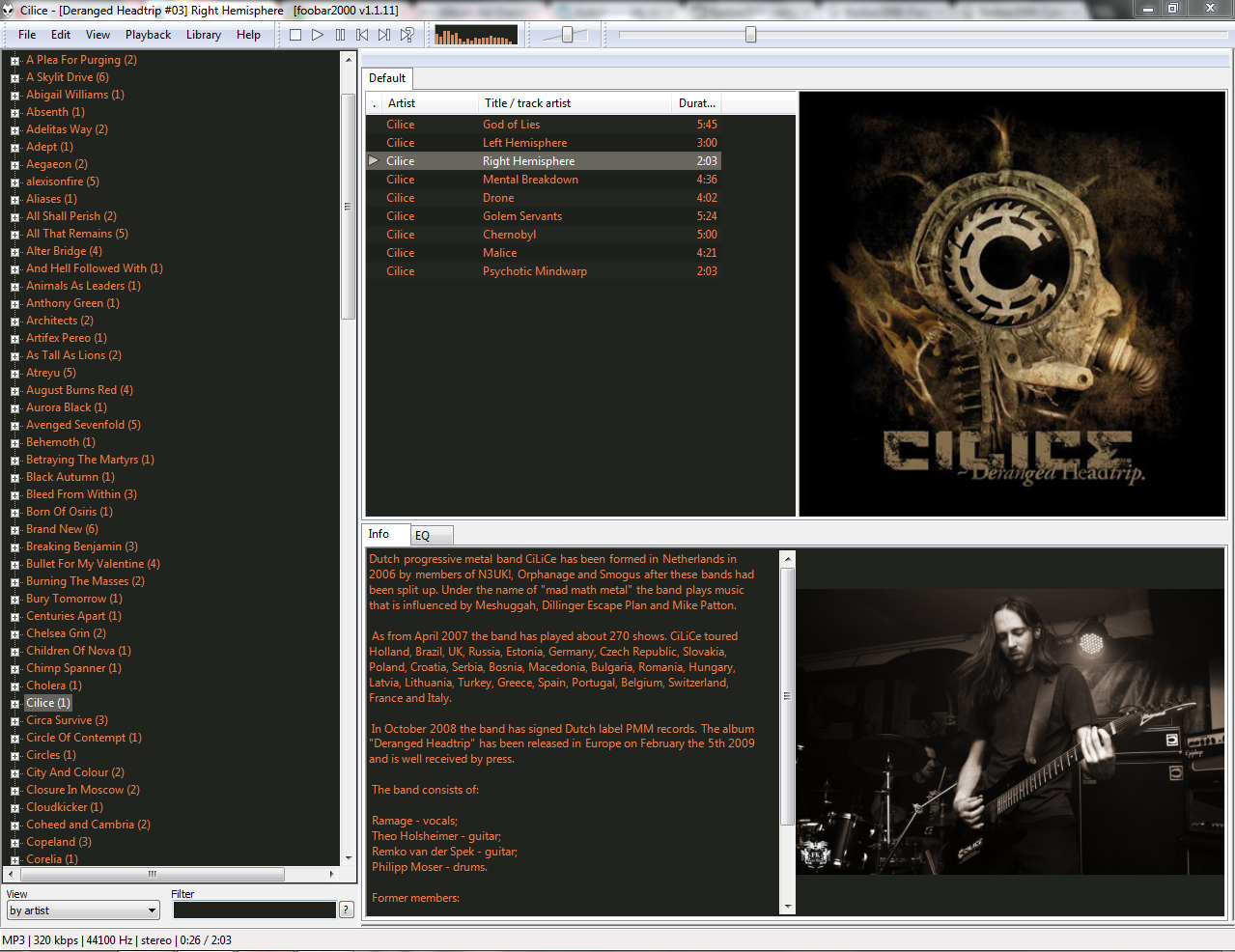Select the Drone track row
The height and width of the screenshot is (952, 1235).
[x=543, y=198]
